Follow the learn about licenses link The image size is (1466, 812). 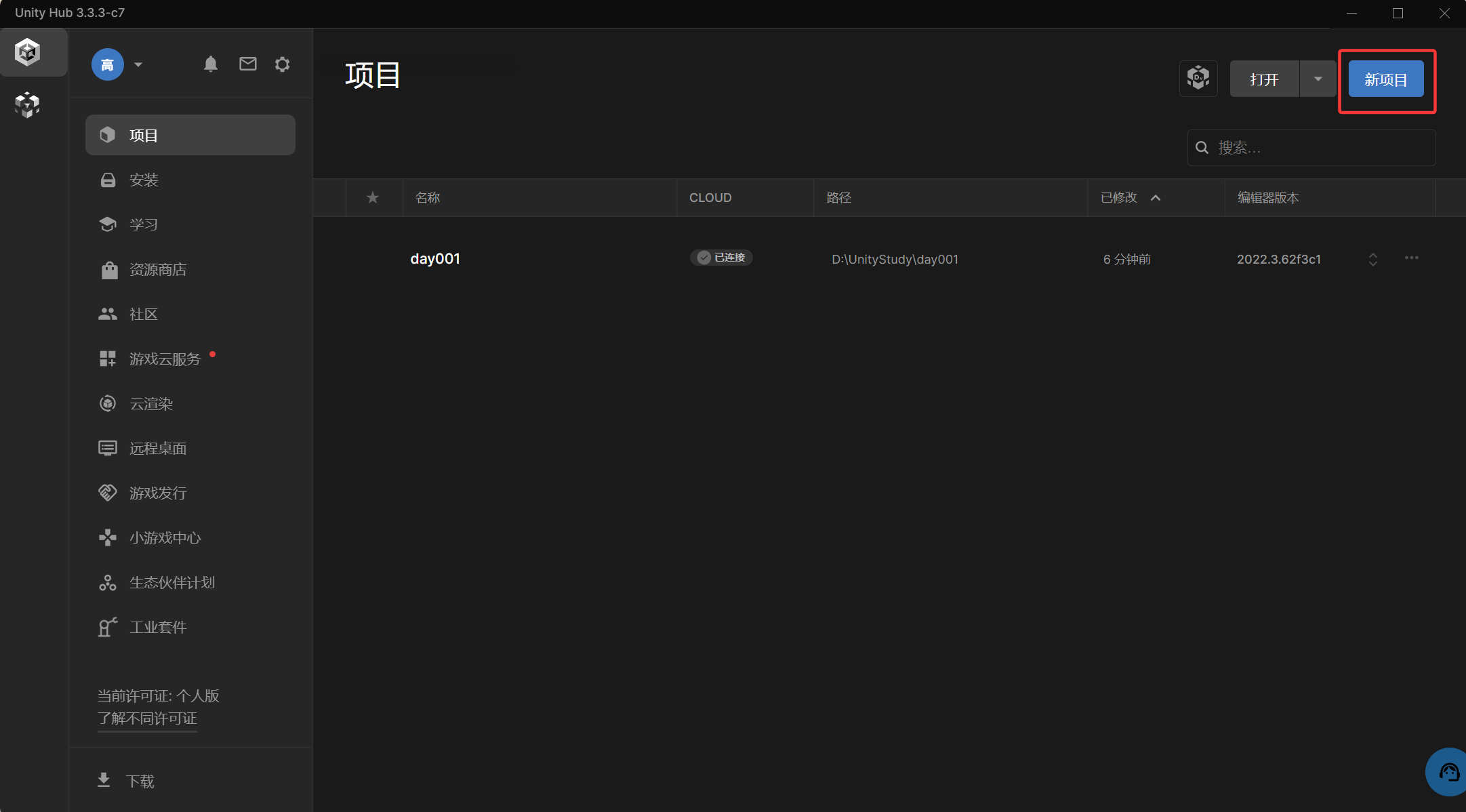[147, 718]
